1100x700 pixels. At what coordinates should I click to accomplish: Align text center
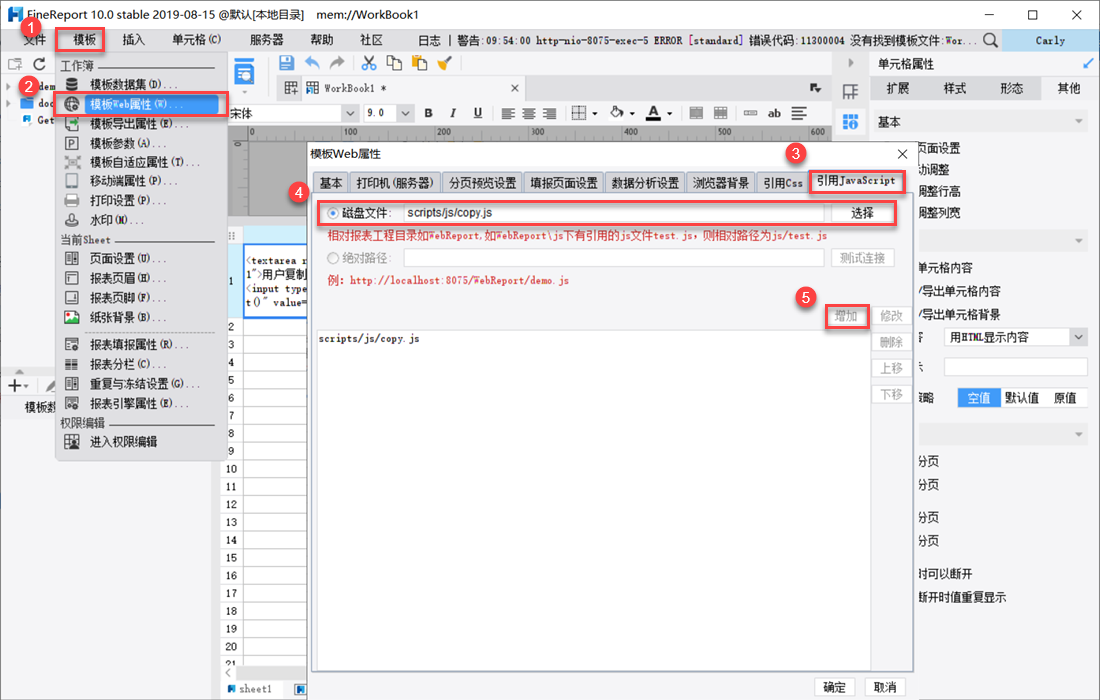[x=529, y=113]
